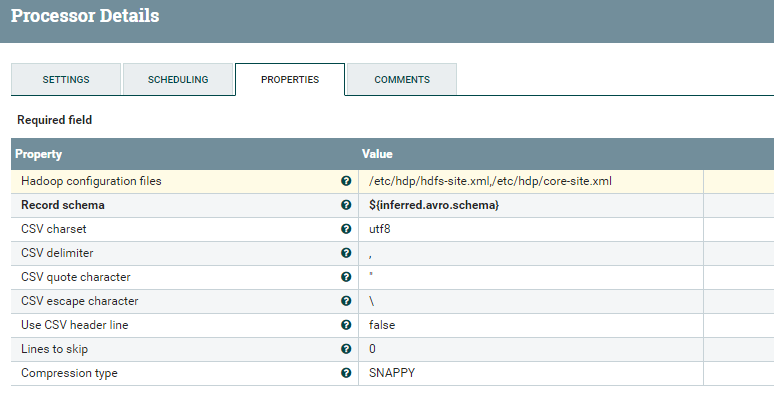Screen dimensions: 774x416
Task: Open the SNAPPY compression type value
Action: click(392, 373)
